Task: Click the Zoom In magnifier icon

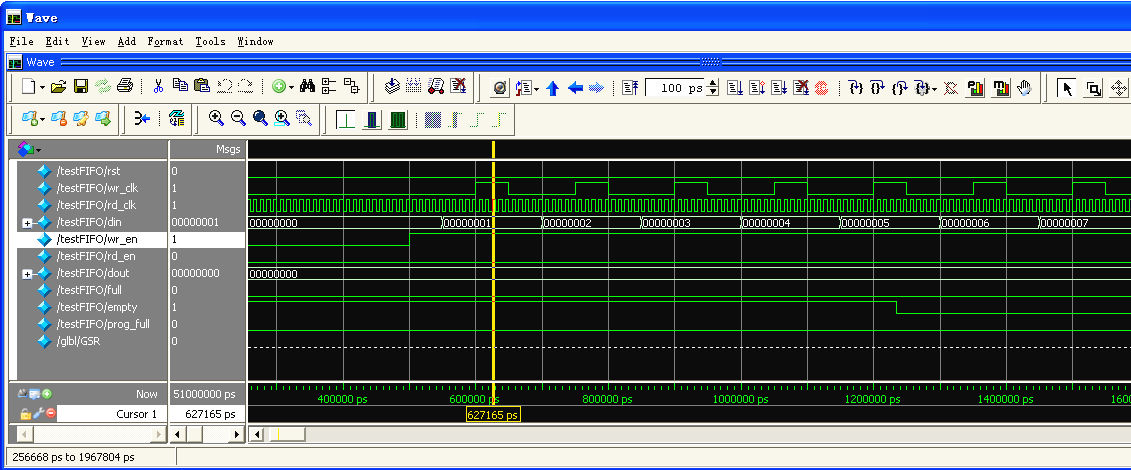Action: pyautogui.click(x=216, y=119)
